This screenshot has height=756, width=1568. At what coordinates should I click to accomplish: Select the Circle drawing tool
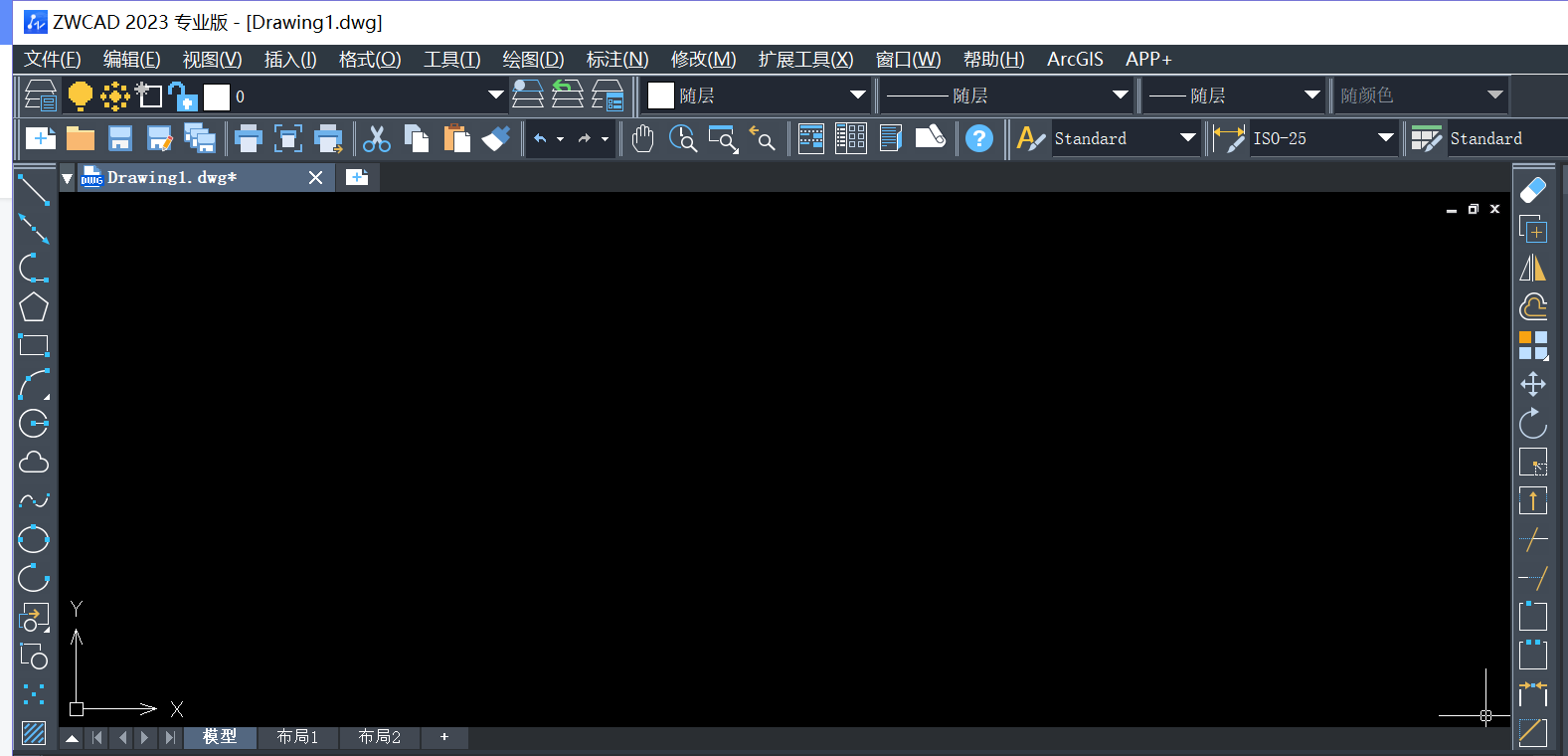click(34, 423)
